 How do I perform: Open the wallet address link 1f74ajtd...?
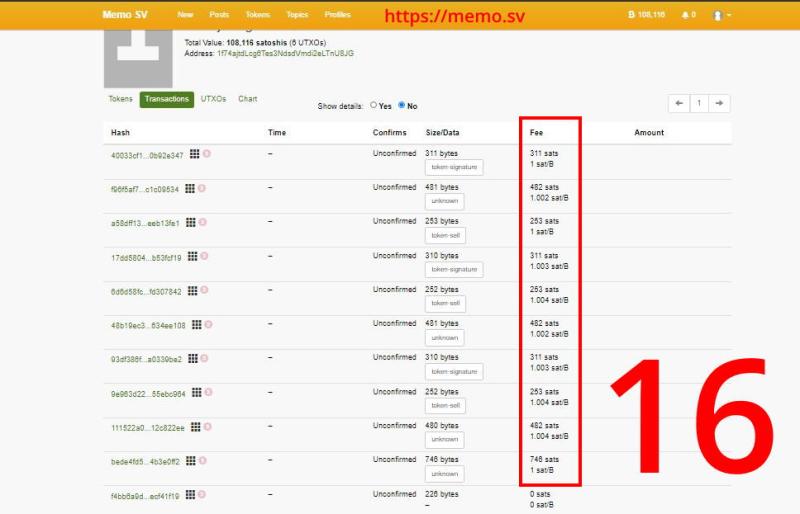[285, 53]
